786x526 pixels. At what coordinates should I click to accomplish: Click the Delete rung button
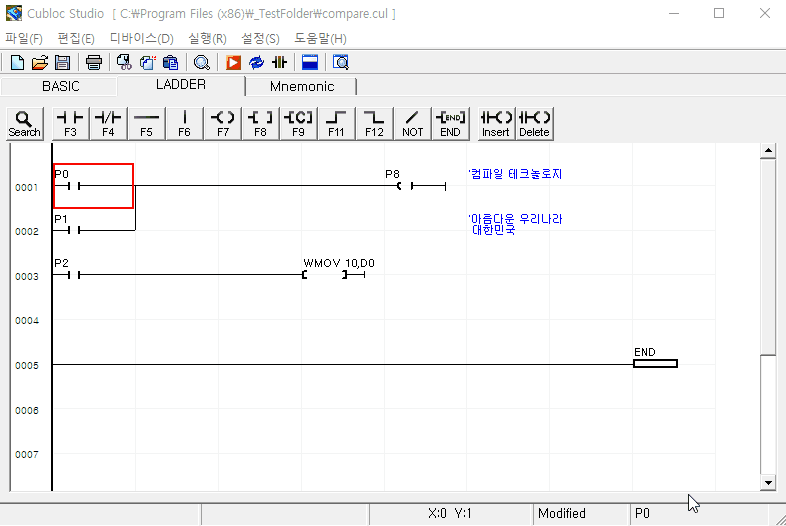pos(534,123)
